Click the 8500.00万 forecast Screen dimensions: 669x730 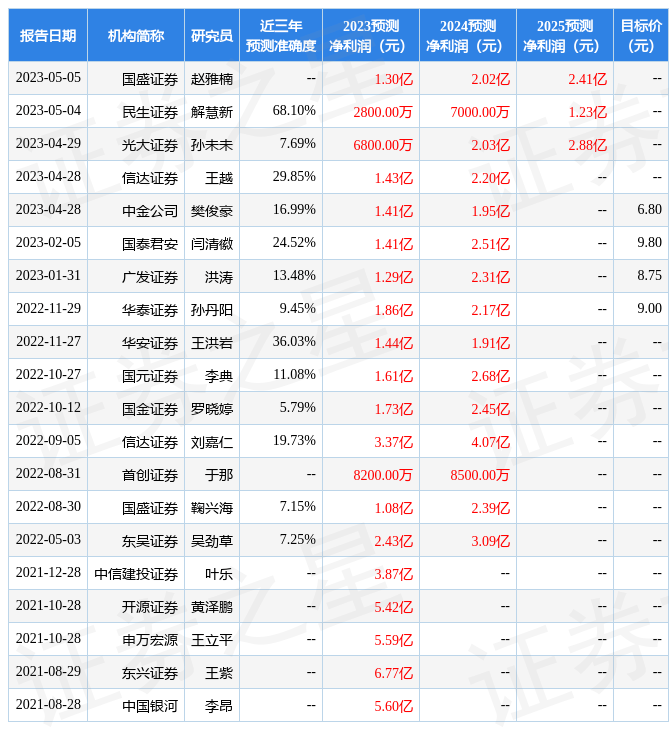480,475
